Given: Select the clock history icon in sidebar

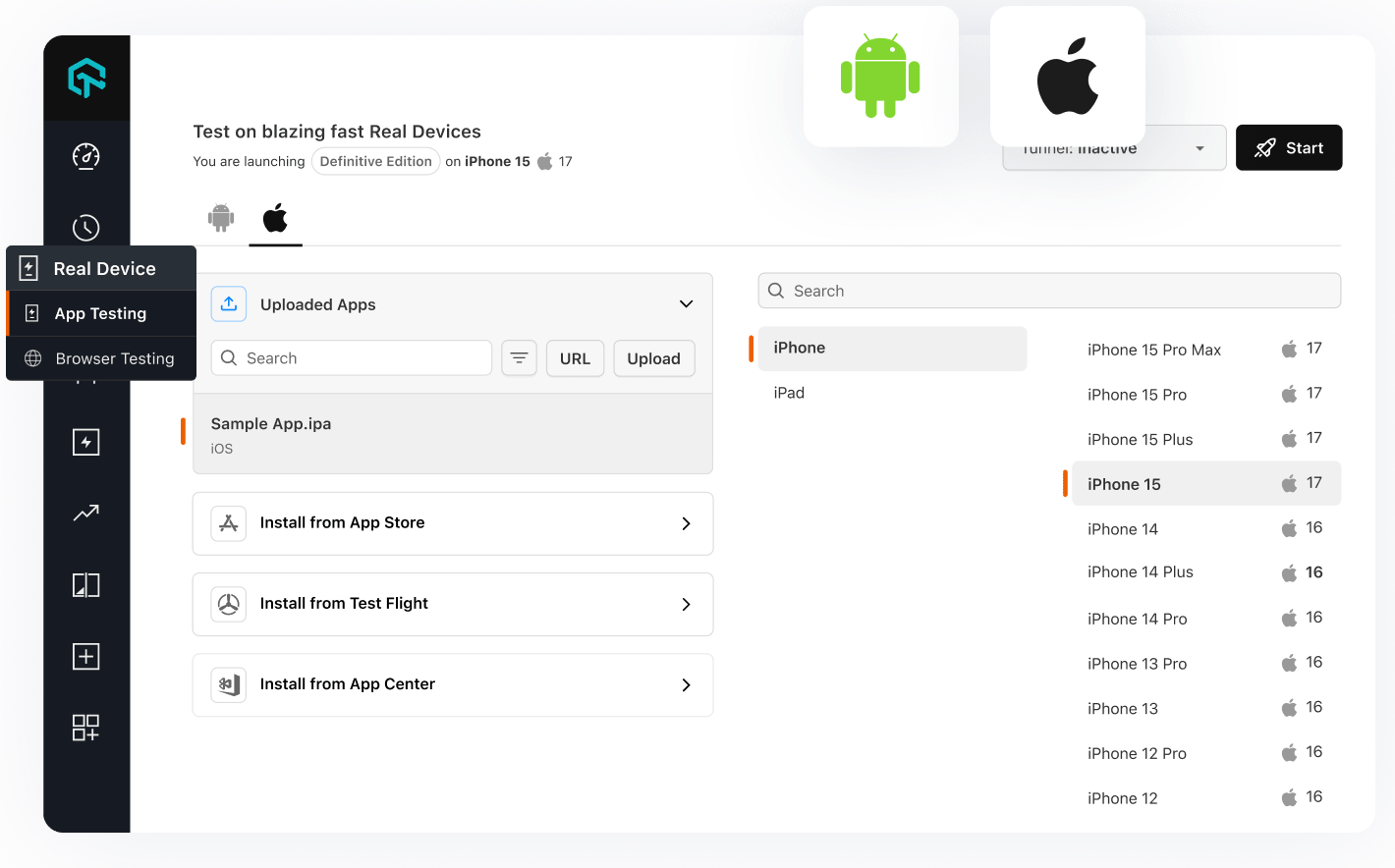Looking at the screenshot, I should pos(85,227).
